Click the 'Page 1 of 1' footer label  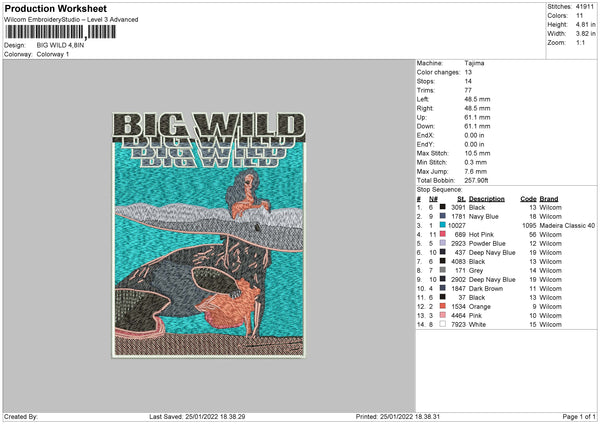579,417
